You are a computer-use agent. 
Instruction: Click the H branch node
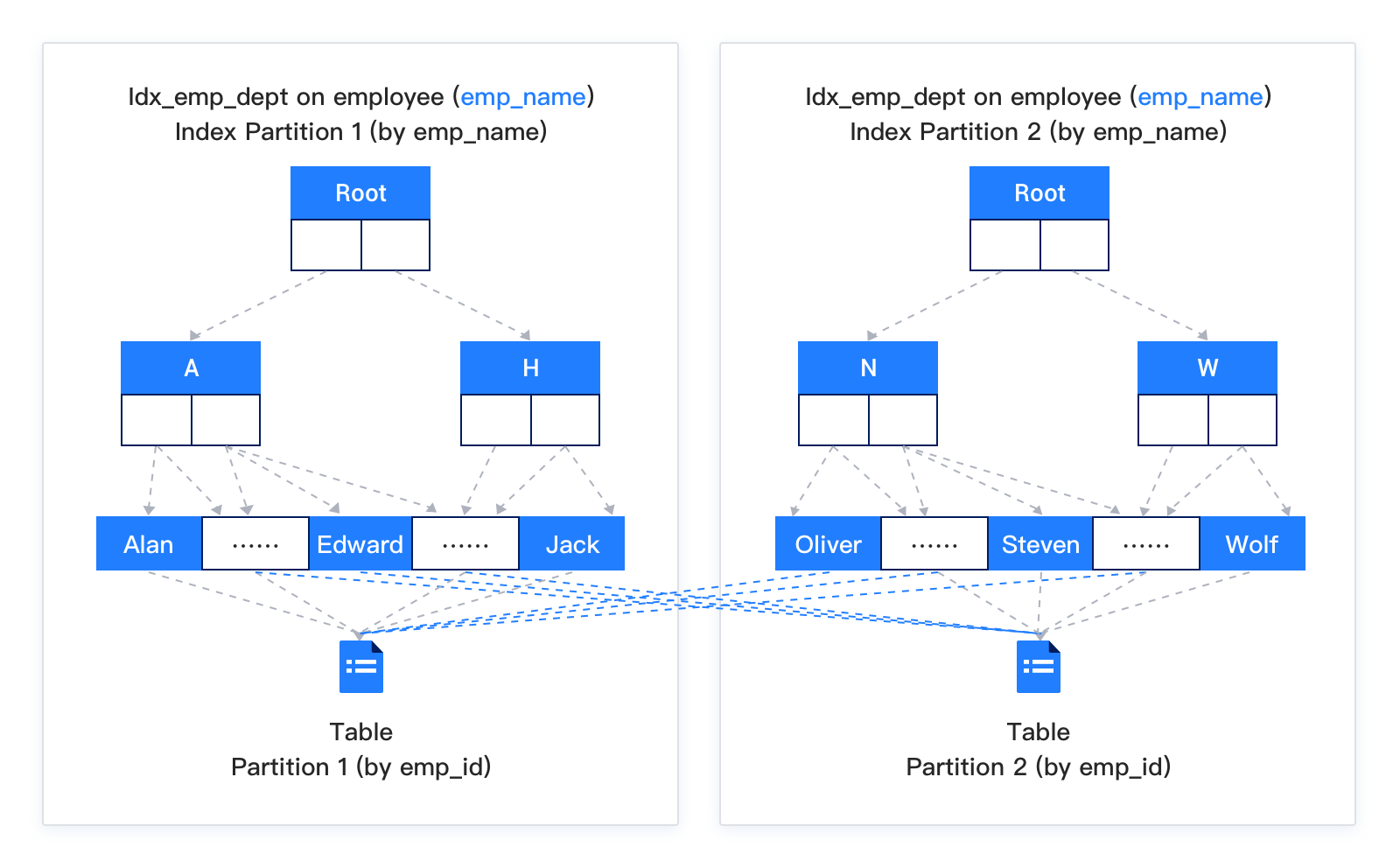(x=530, y=368)
